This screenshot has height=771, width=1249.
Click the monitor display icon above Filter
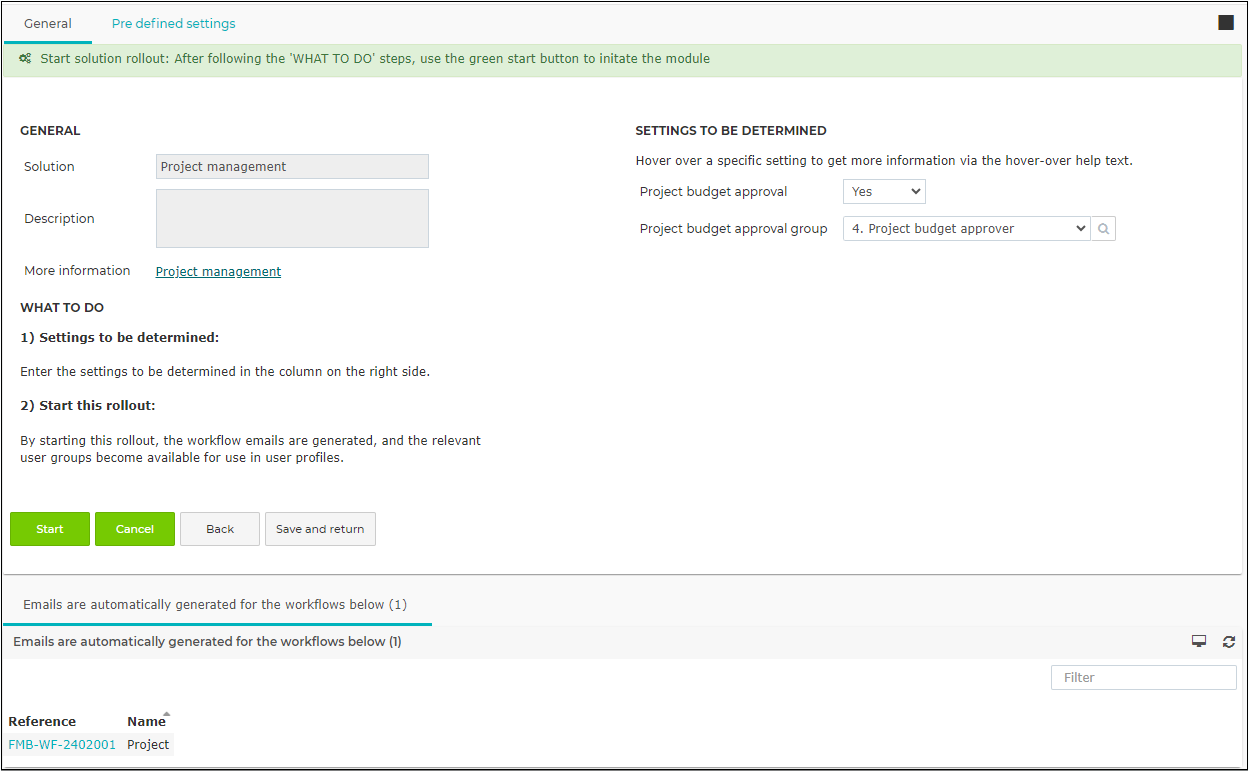(x=1199, y=642)
